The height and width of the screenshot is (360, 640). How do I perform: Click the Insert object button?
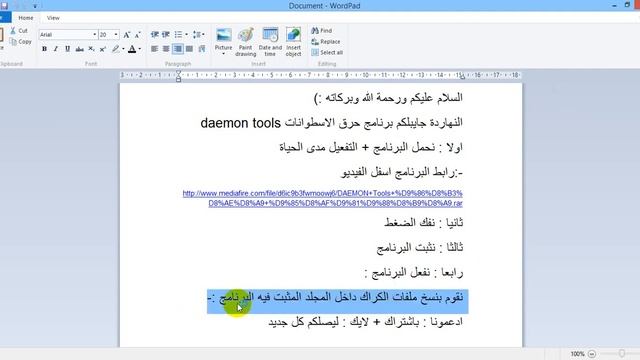293,42
